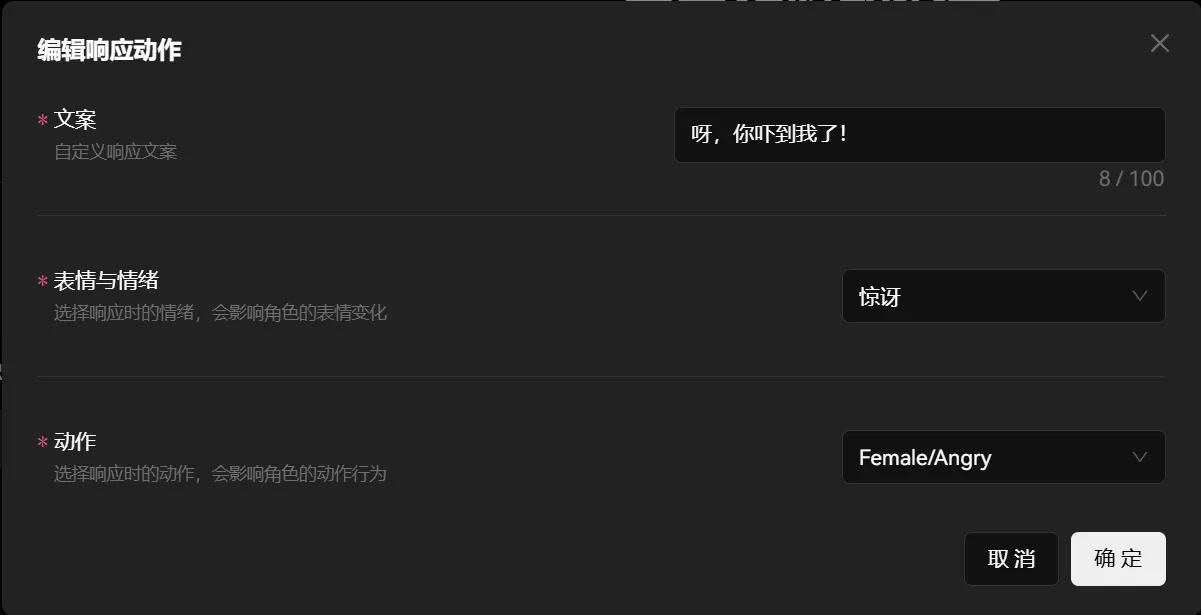Image resolution: width=1201 pixels, height=615 pixels.
Task: Click the 呀，你吓到我了! text in the input
Action: point(769,134)
